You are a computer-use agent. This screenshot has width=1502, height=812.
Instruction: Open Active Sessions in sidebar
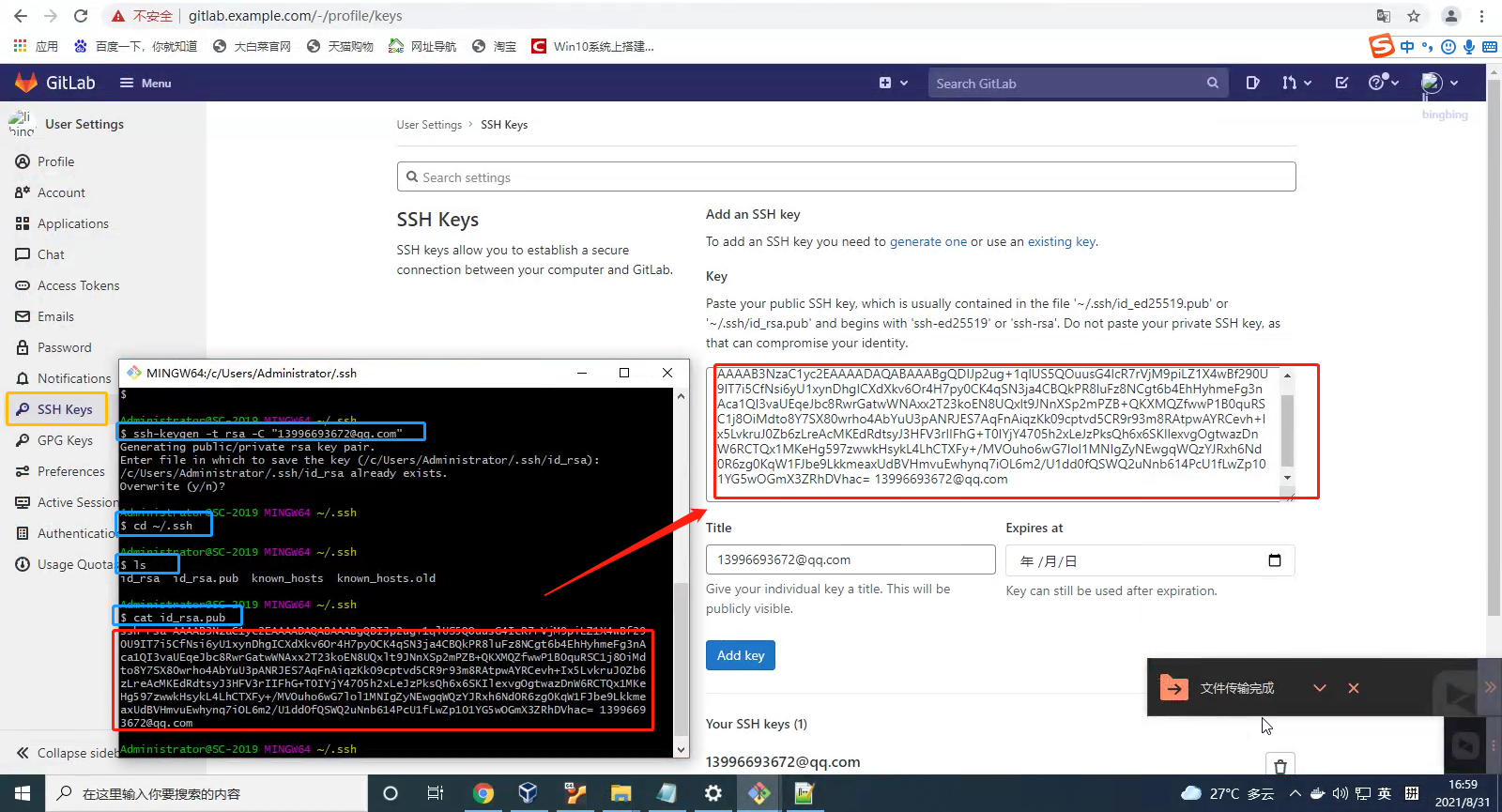[68, 502]
